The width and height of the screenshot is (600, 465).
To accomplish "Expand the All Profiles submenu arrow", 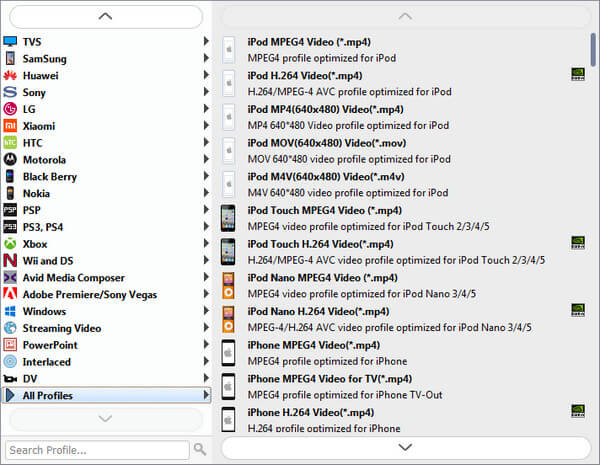I will [206, 395].
